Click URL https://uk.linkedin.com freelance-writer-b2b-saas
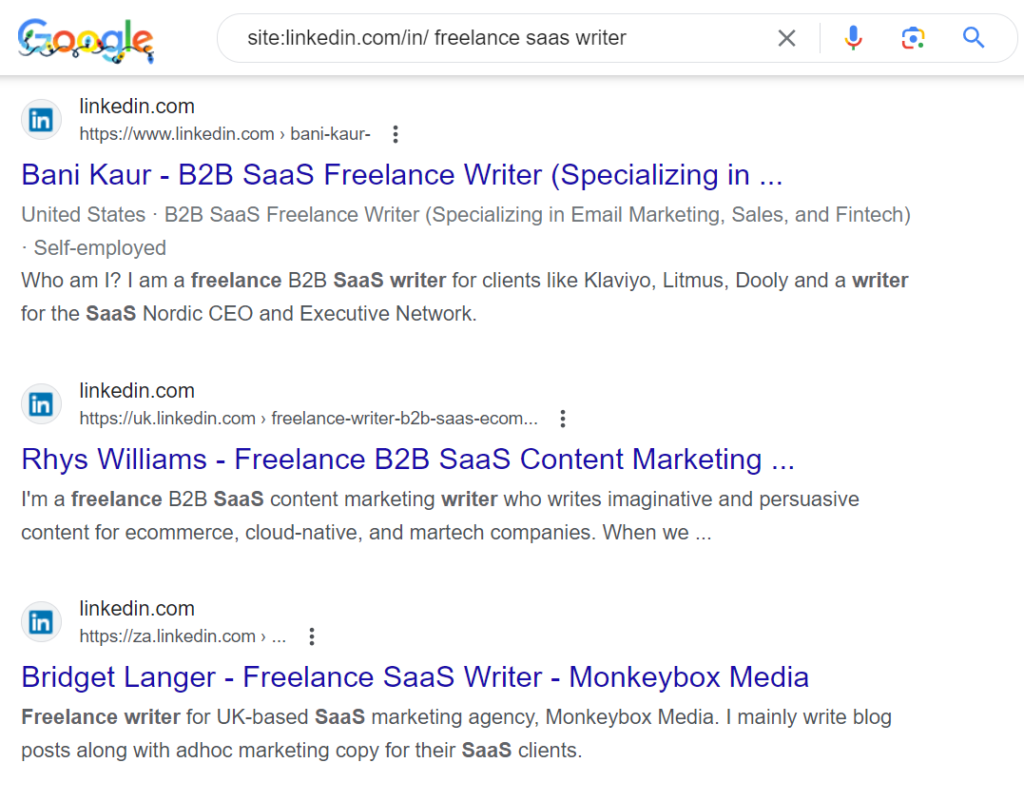 point(308,418)
